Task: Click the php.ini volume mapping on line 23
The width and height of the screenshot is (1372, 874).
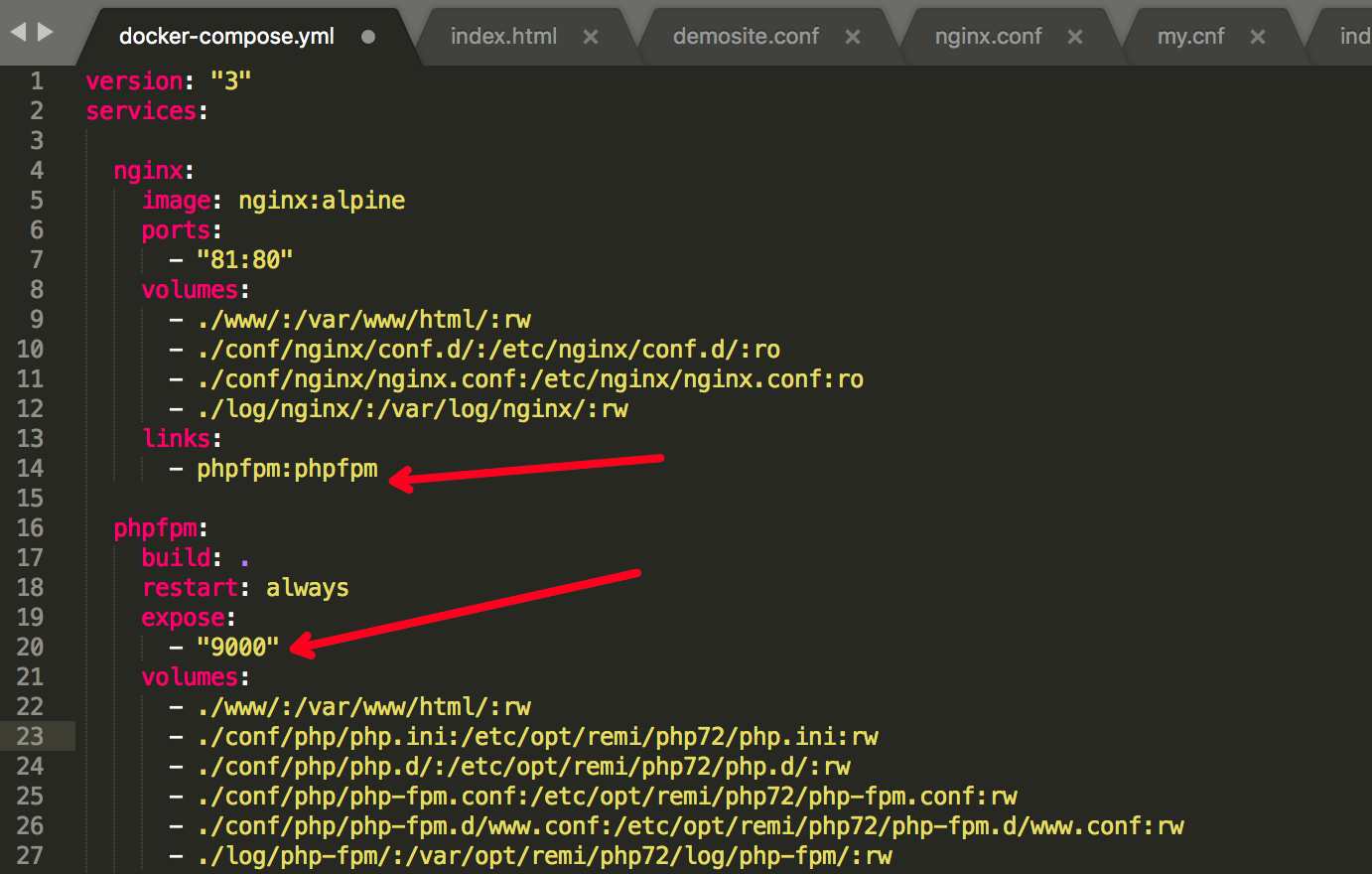Action: 537,737
